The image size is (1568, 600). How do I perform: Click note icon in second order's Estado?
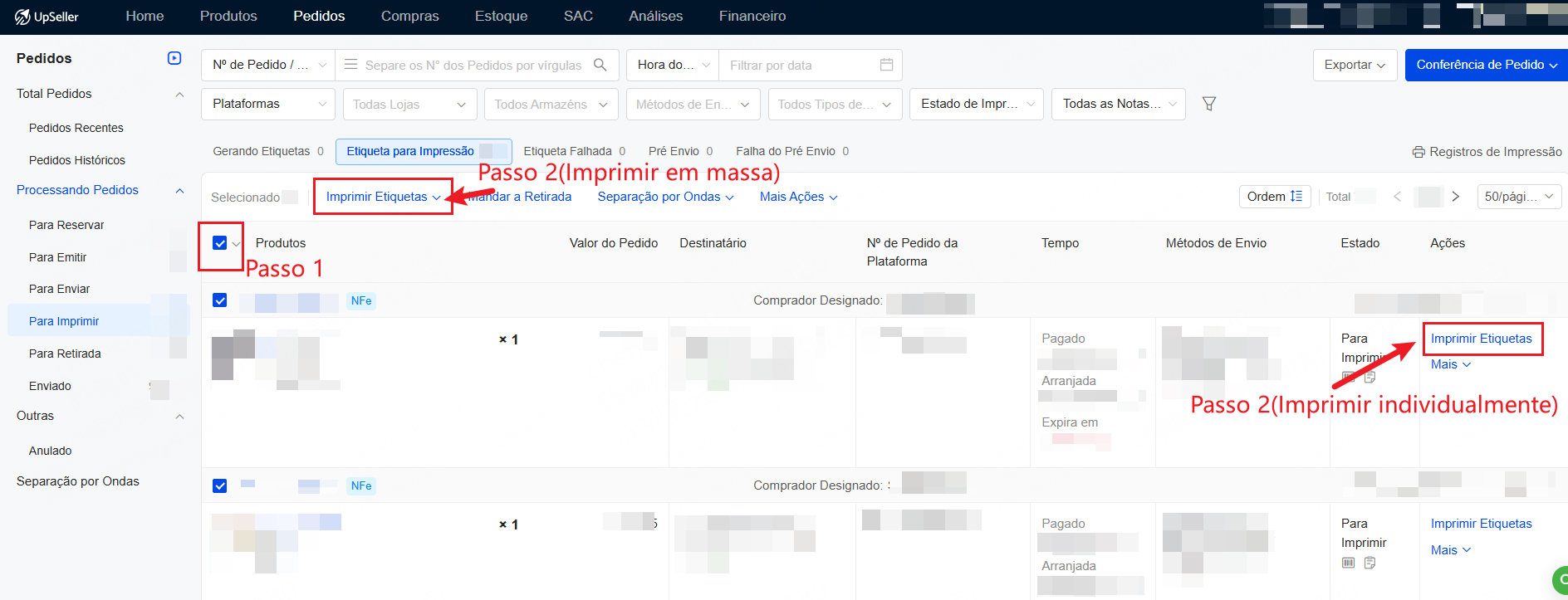[x=1370, y=563]
